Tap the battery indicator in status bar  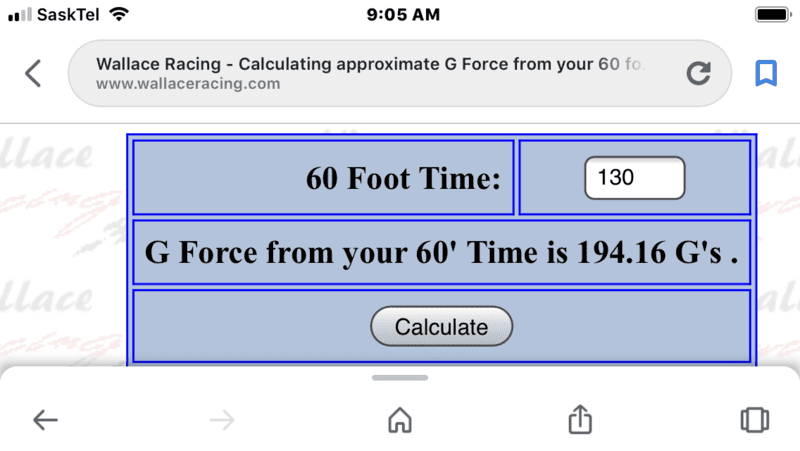773,14
